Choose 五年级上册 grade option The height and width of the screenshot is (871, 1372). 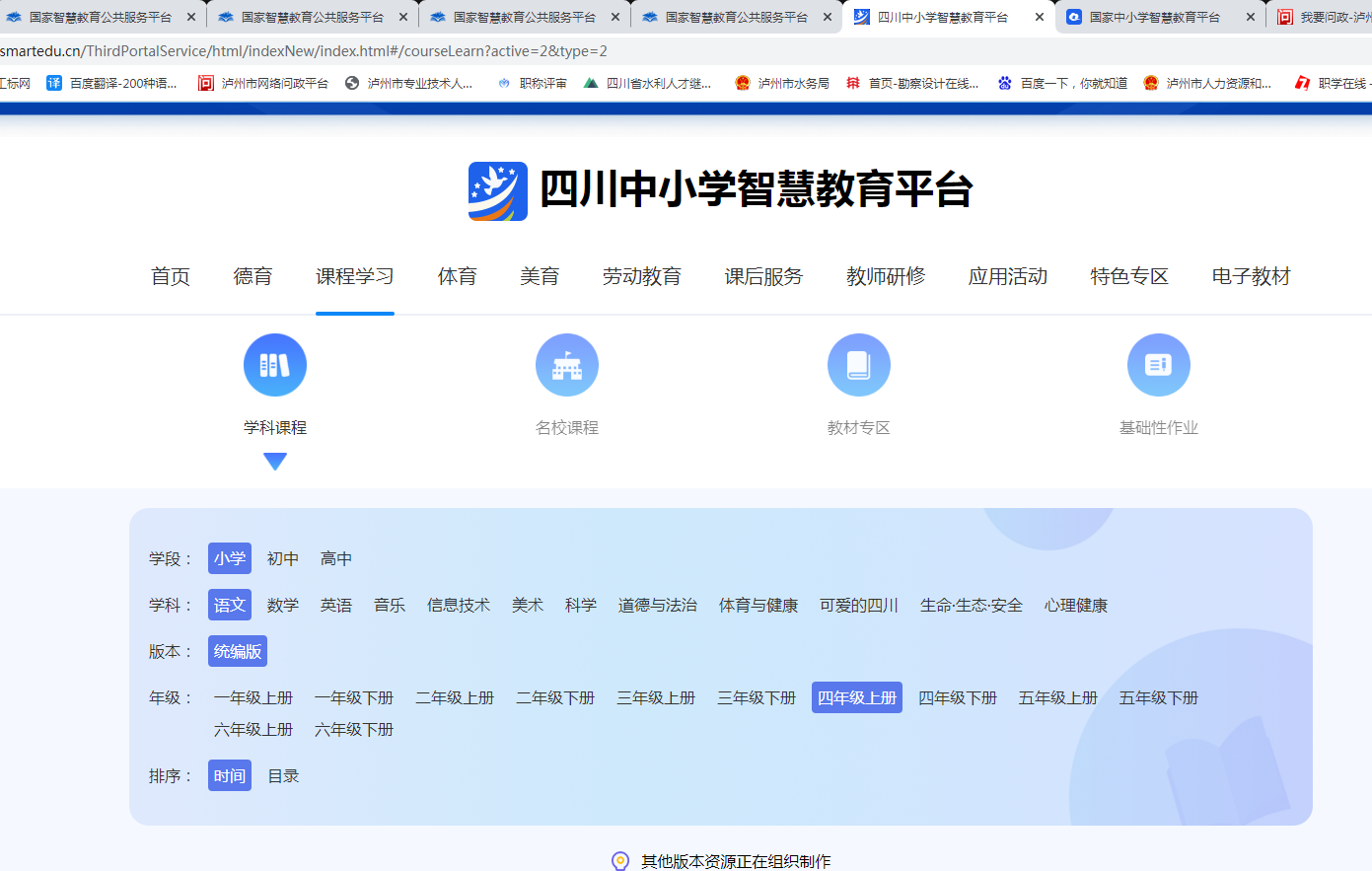tap(1058, 697)
